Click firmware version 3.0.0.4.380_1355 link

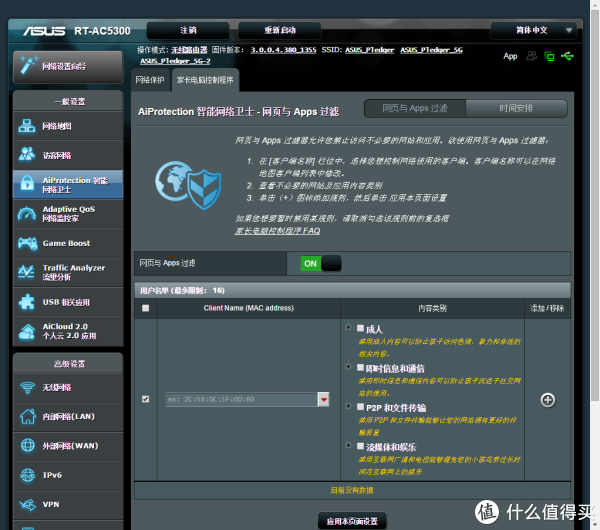click(283, 50)
